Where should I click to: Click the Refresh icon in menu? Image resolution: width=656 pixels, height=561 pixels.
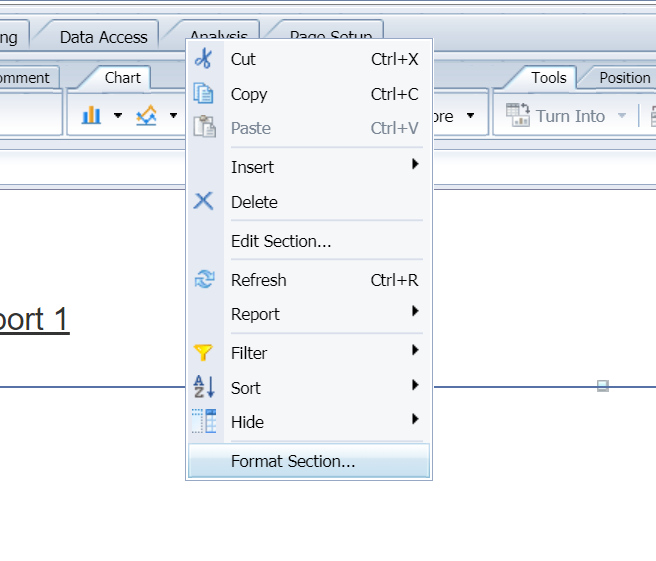204,280
